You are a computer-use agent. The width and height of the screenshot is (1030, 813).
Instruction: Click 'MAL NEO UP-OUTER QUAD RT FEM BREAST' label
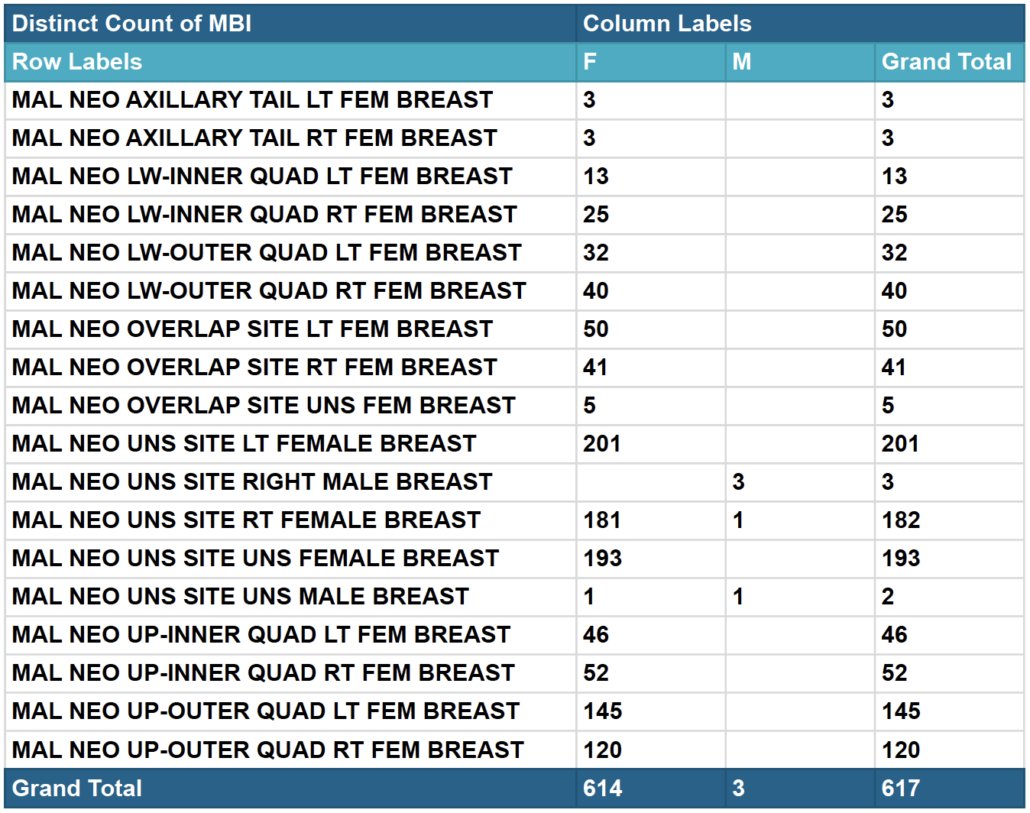pos(268,750)
